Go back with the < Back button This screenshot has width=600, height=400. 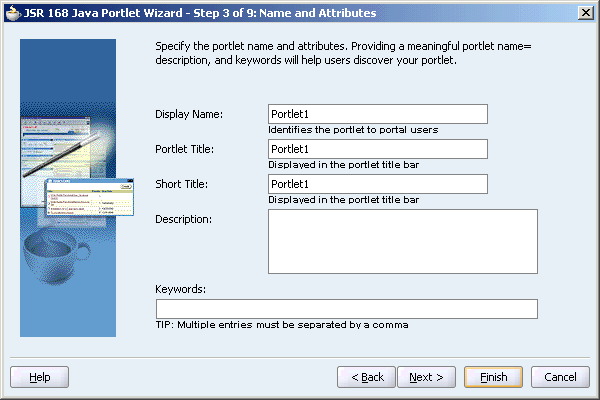366,377
